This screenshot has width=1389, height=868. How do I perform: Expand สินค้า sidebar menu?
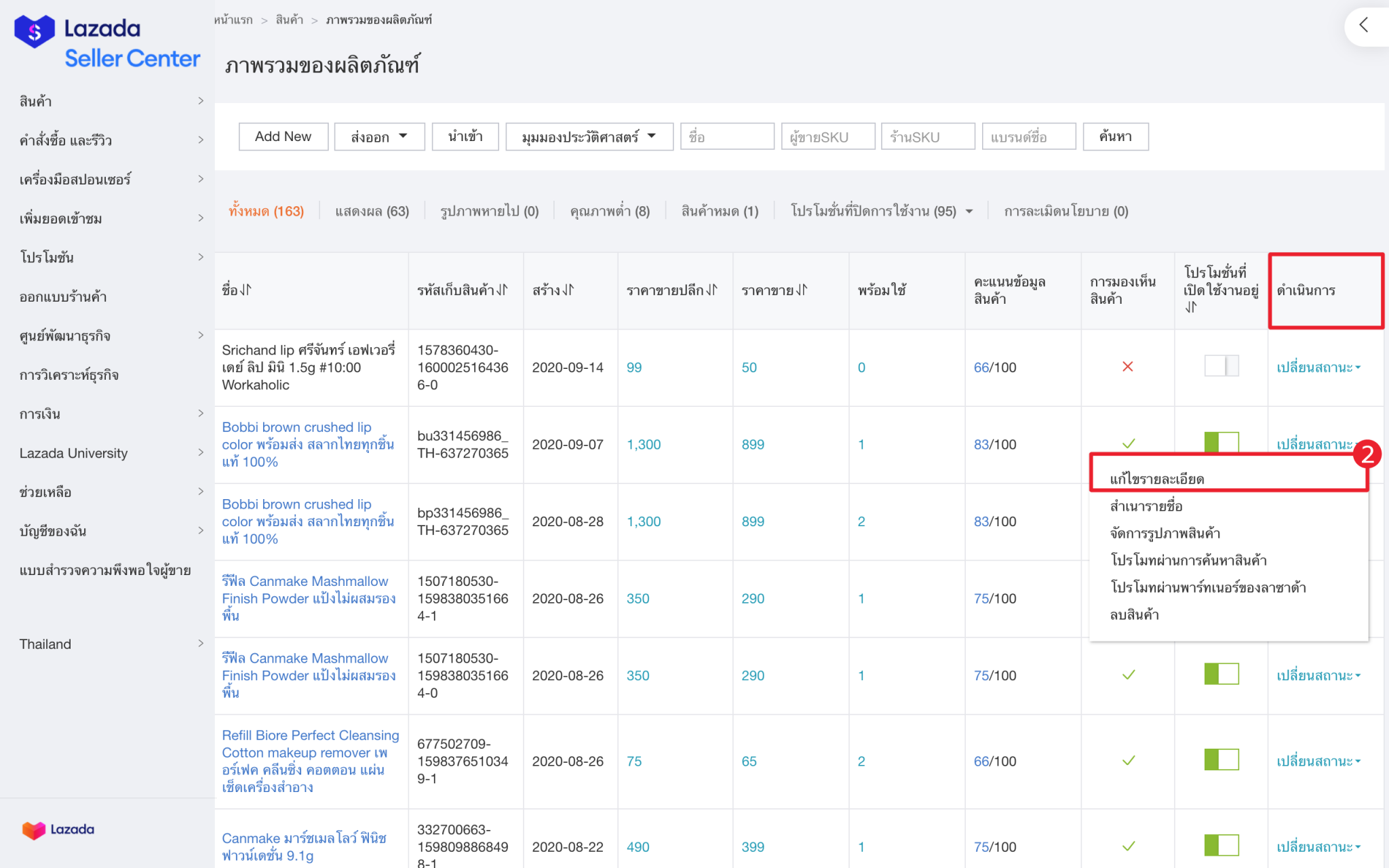(111, 101)
